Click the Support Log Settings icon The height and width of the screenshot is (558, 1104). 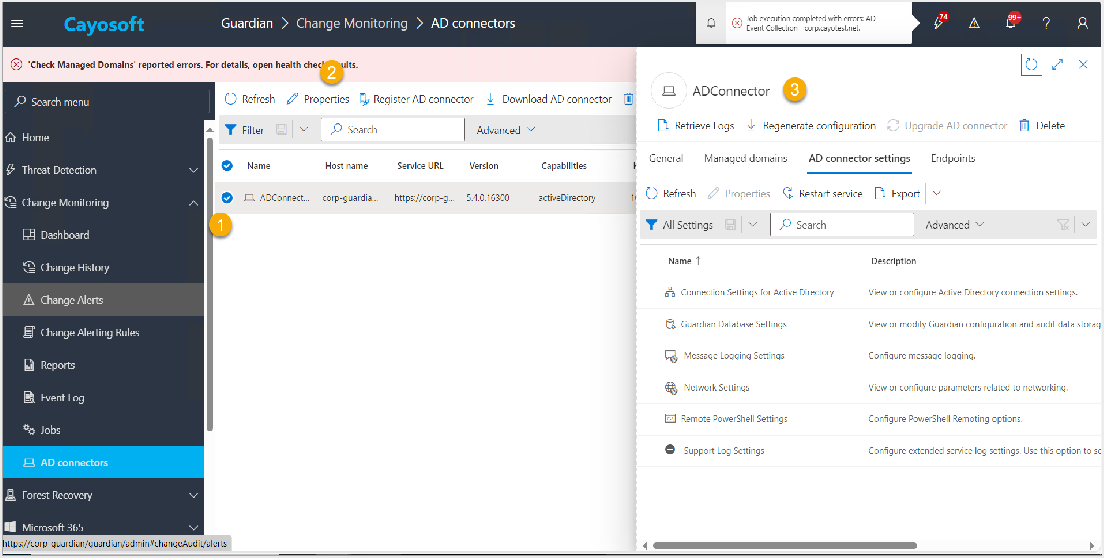[670, 450]
